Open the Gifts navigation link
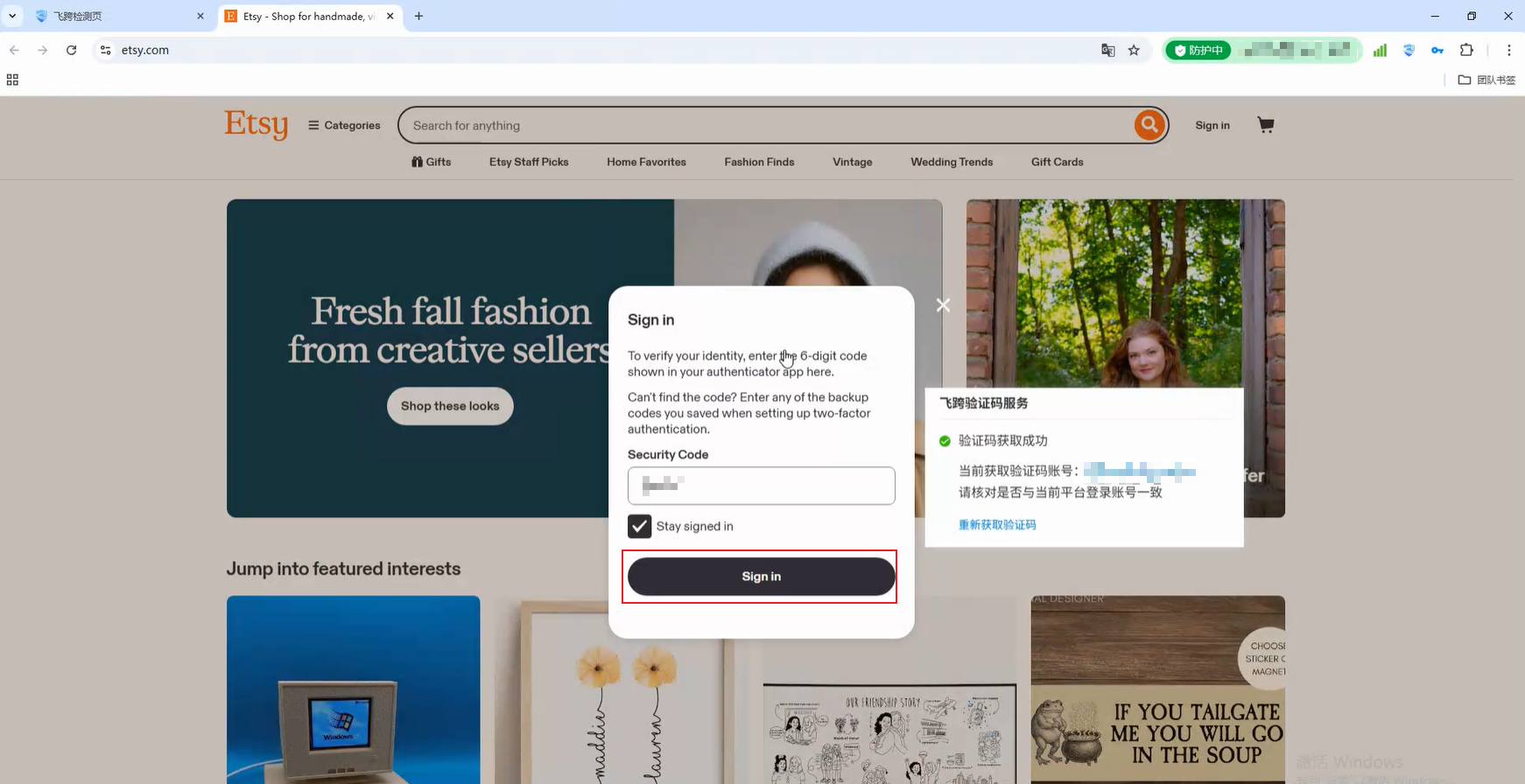 click(x=432, y=162)
